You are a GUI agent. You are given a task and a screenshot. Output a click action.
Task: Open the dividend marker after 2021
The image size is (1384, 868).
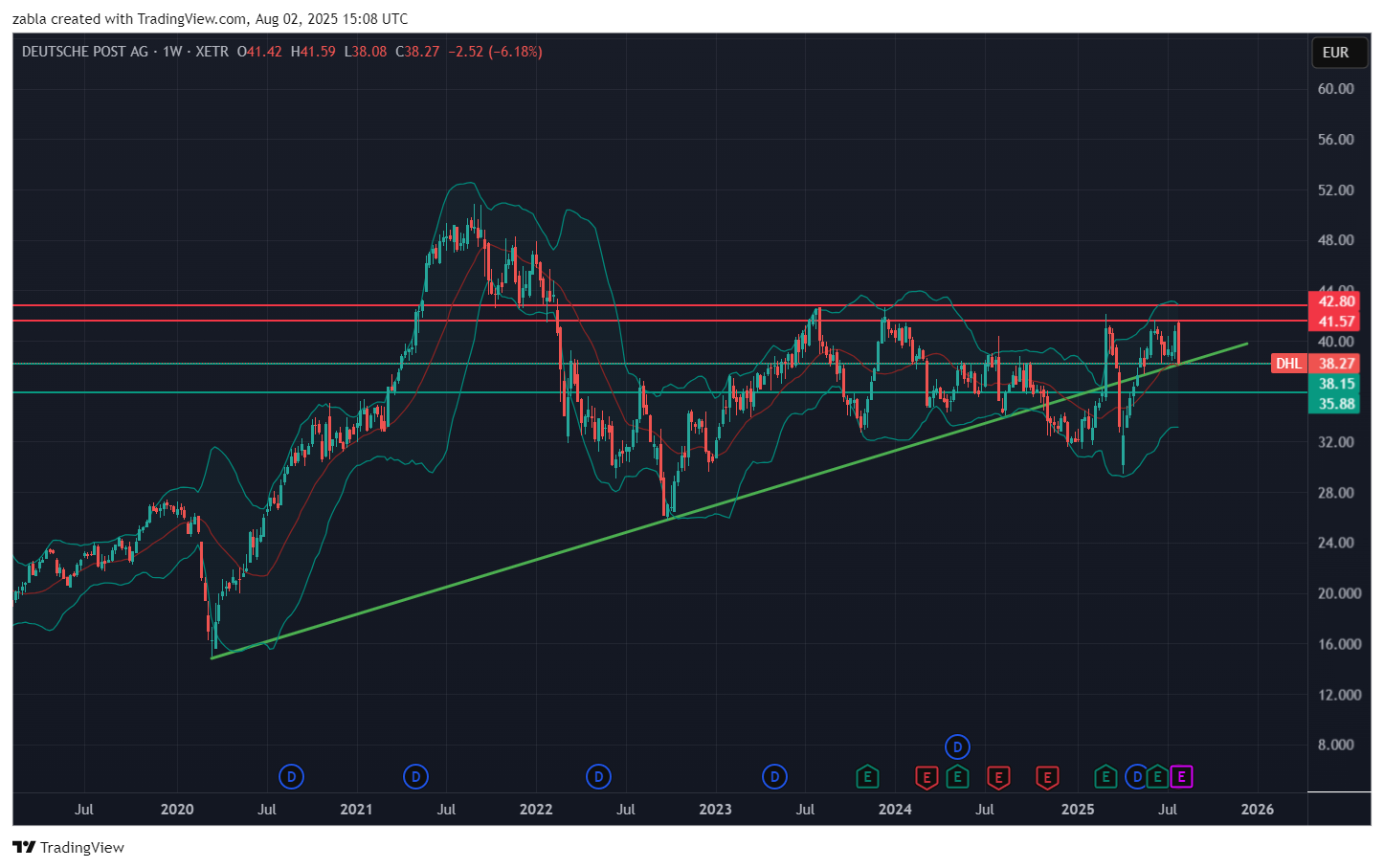415,776
